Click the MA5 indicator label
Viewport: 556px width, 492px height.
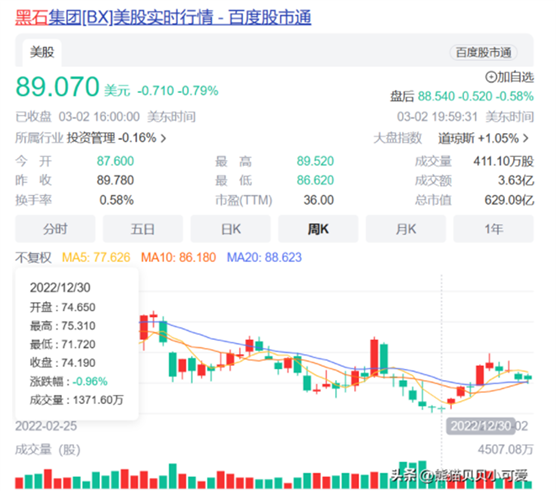click(x=96, y=257)
